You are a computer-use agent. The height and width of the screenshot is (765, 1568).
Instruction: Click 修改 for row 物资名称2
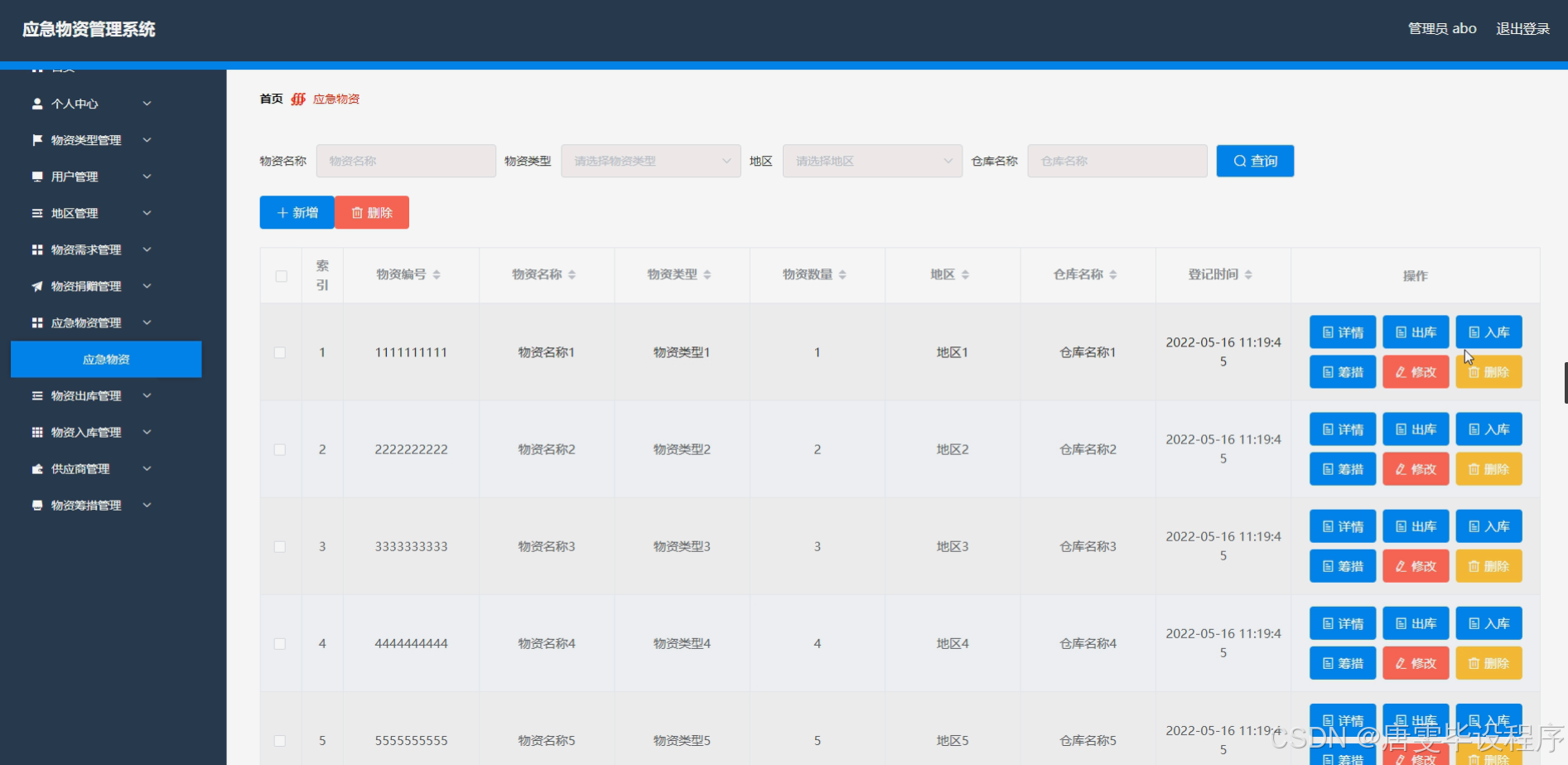1416,469
